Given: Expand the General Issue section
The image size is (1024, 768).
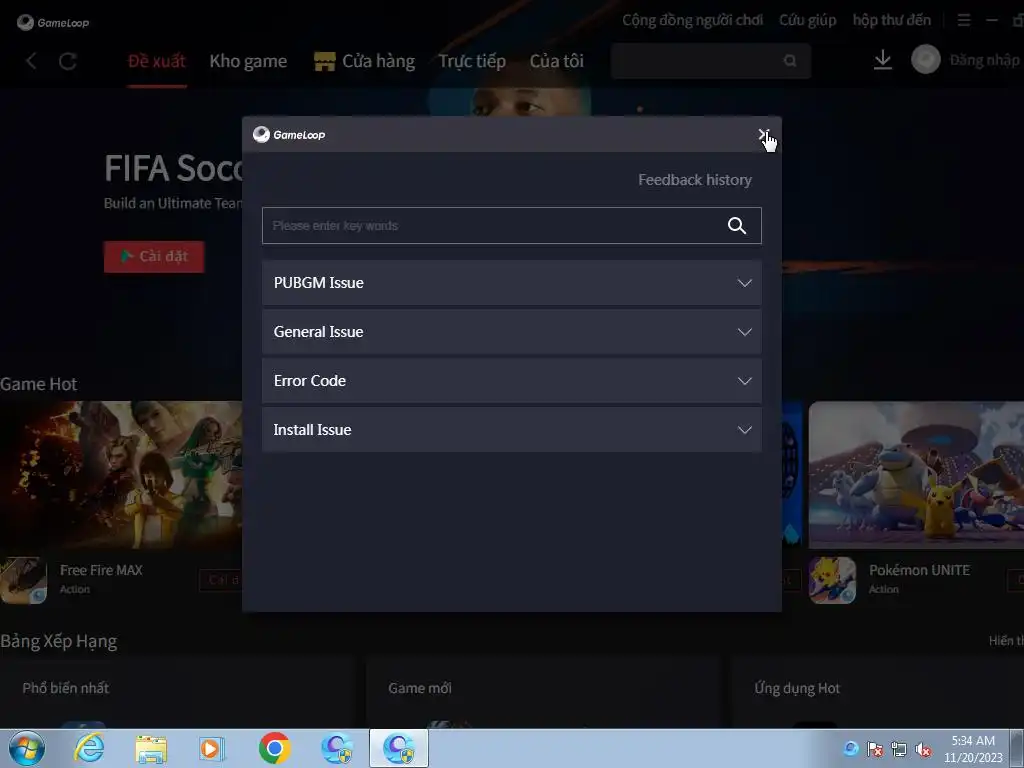Looking at the screenshot, I should coord(511,332).
